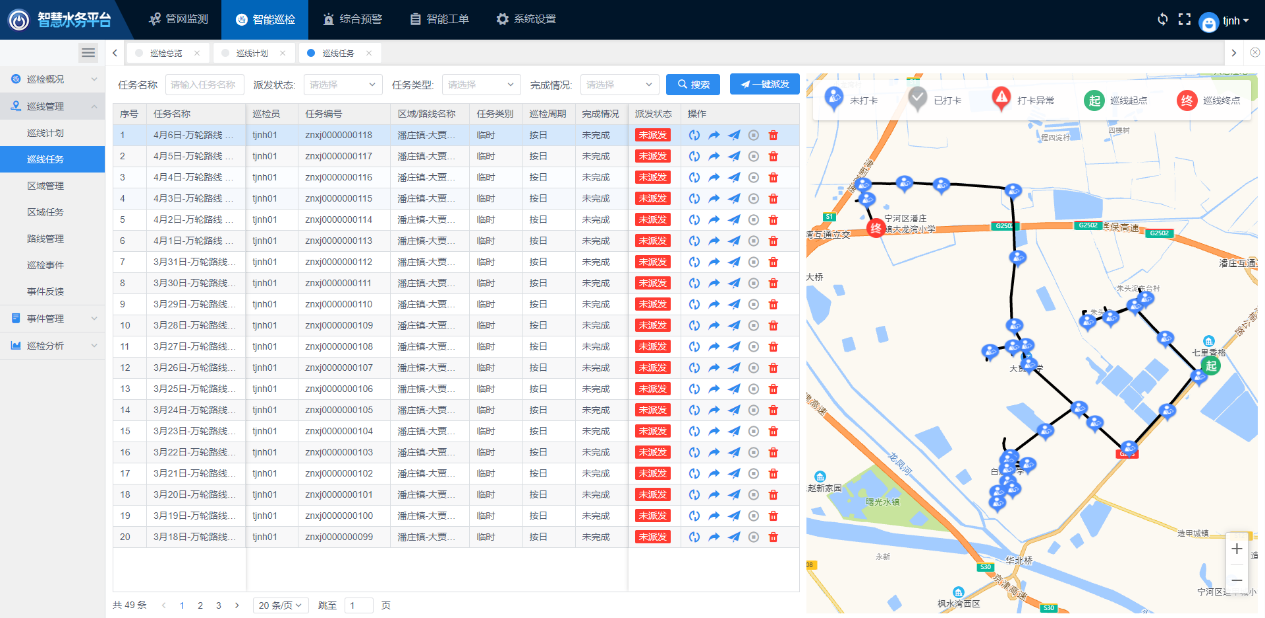Click the refresh icon in row 1
Screen dimensions: 1265x618
click(694, 135)
